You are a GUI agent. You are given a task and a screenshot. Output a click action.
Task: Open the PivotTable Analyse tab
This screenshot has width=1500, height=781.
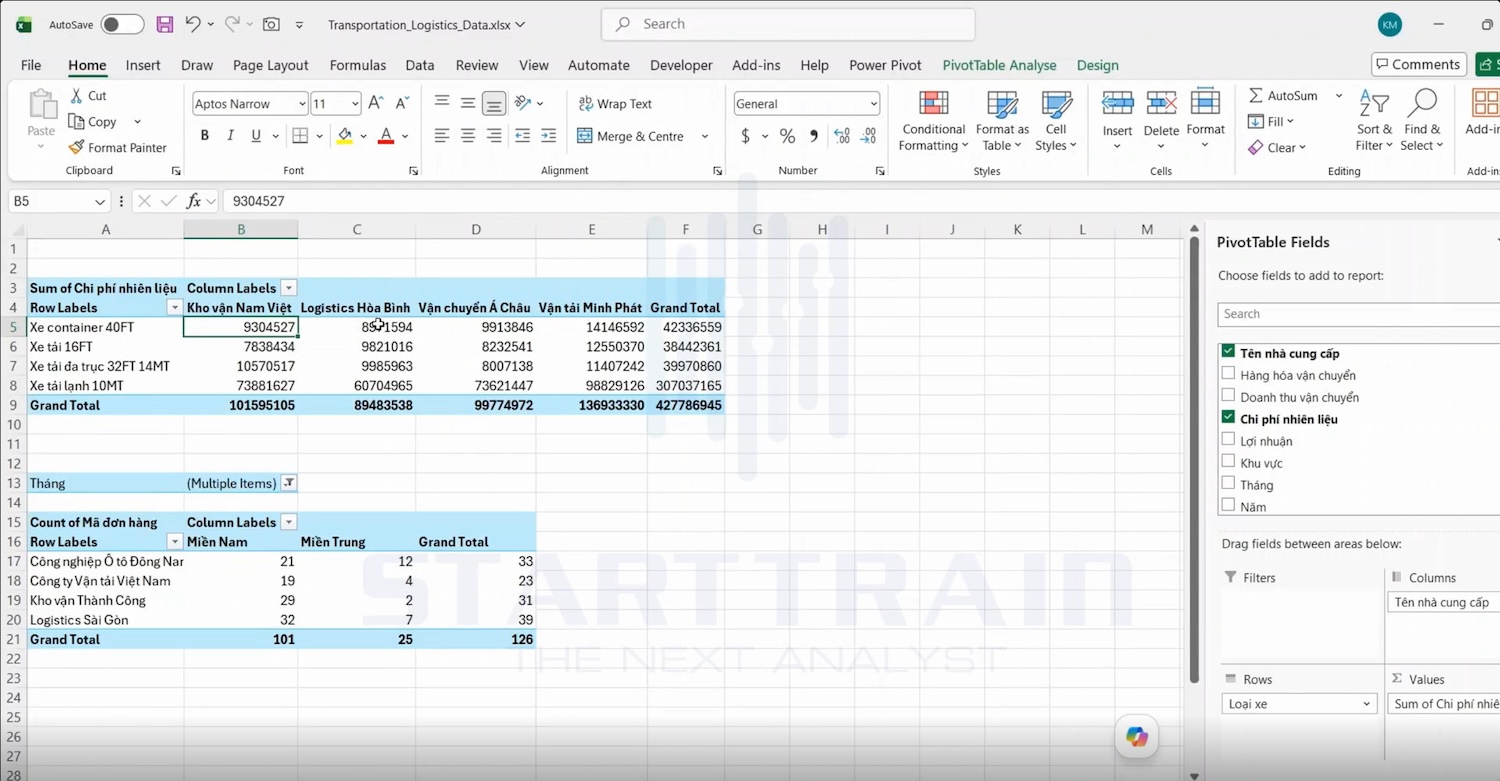click(x=999, y=65)
